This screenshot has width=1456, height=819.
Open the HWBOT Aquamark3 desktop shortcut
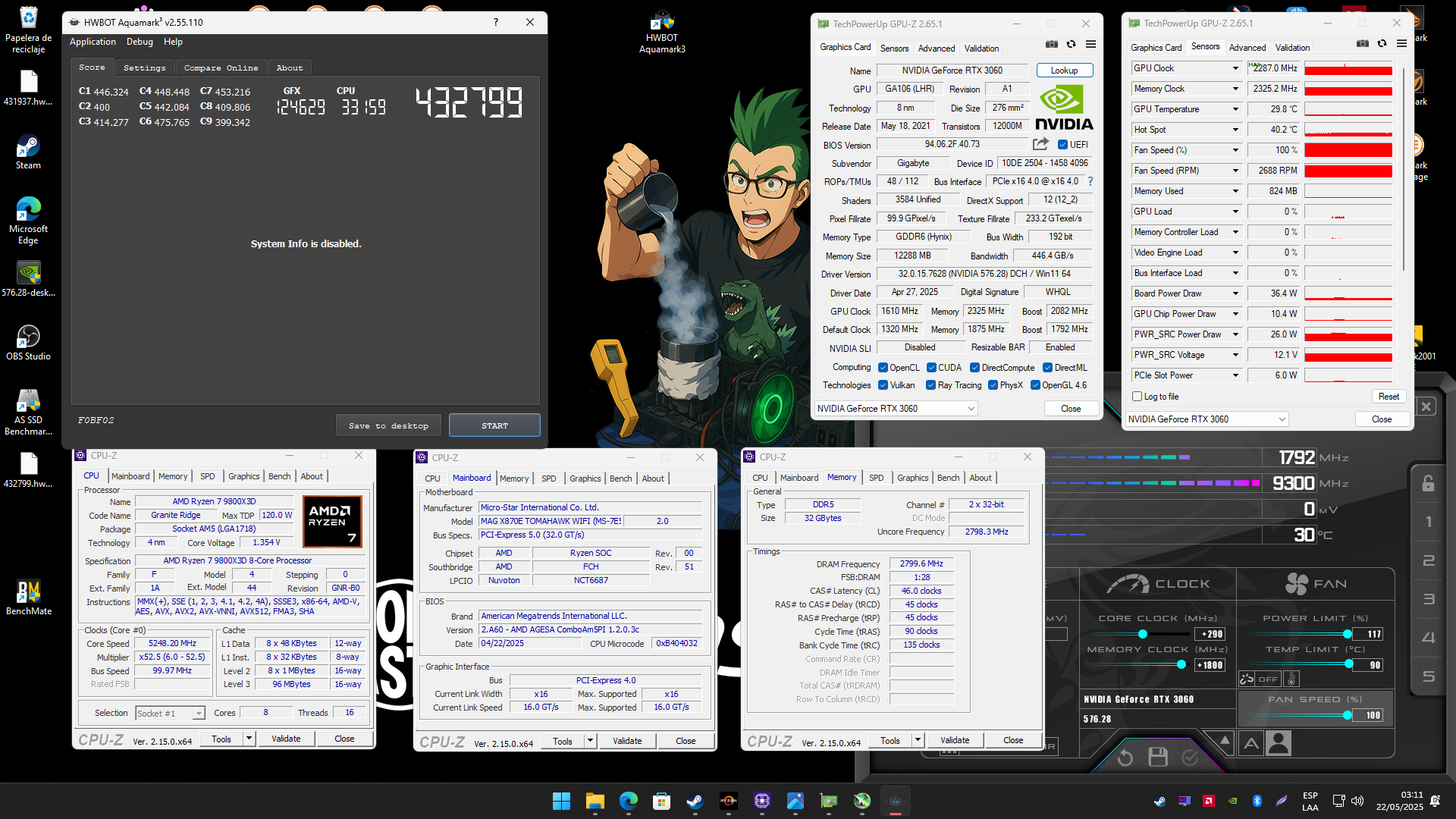tap(662, 32)
